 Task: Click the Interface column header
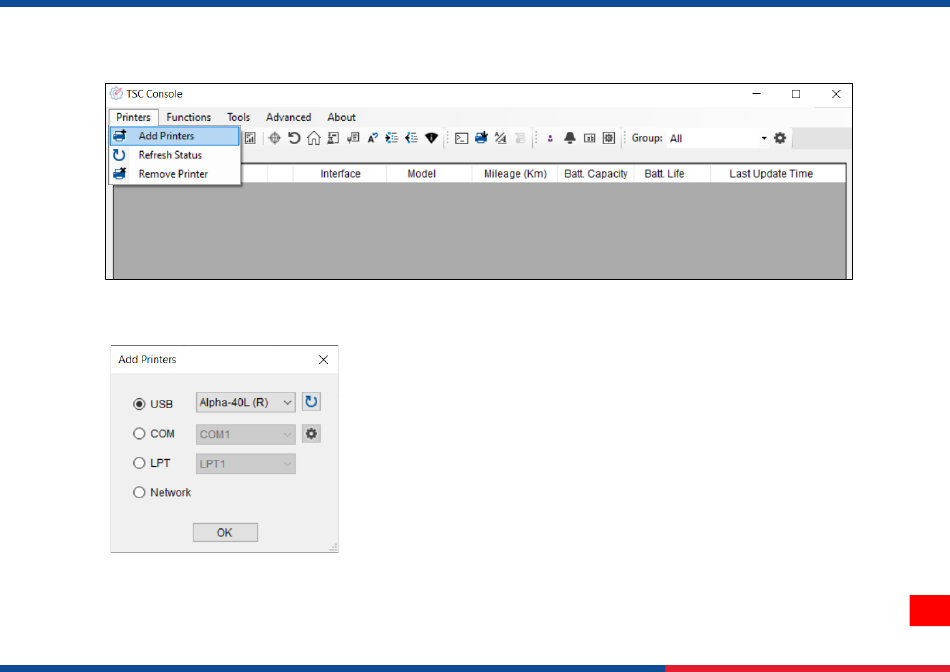340,174
